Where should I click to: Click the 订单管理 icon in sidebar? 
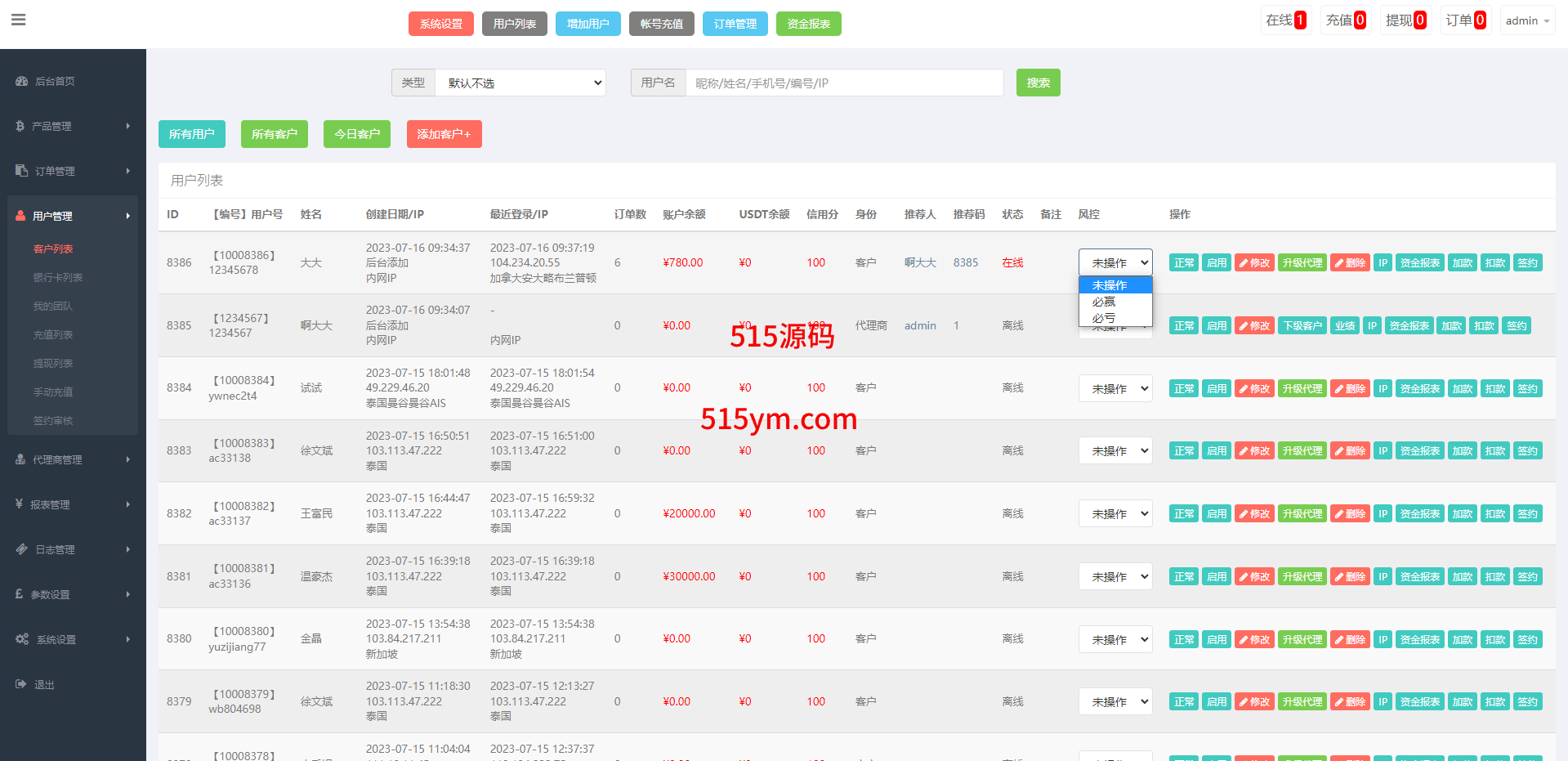pyautogui.click(x=21, y=171)
